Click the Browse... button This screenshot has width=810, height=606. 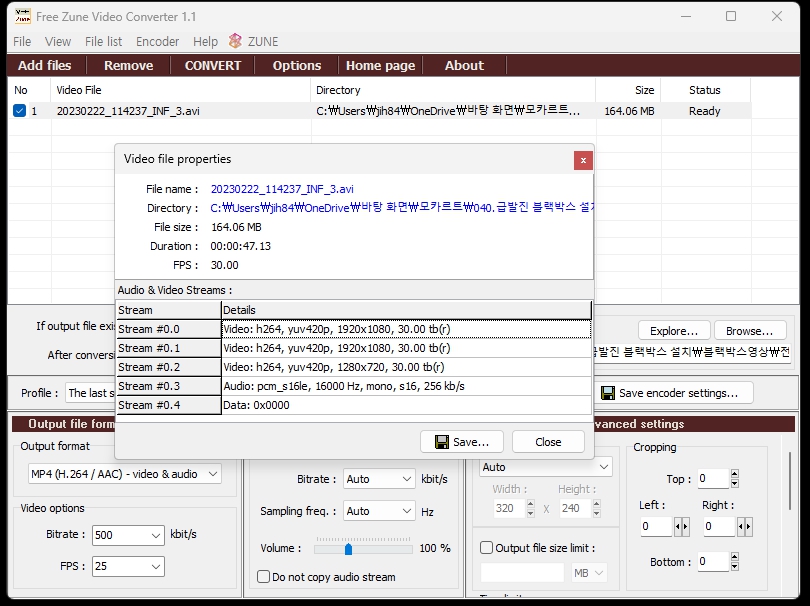click(750, 331)
